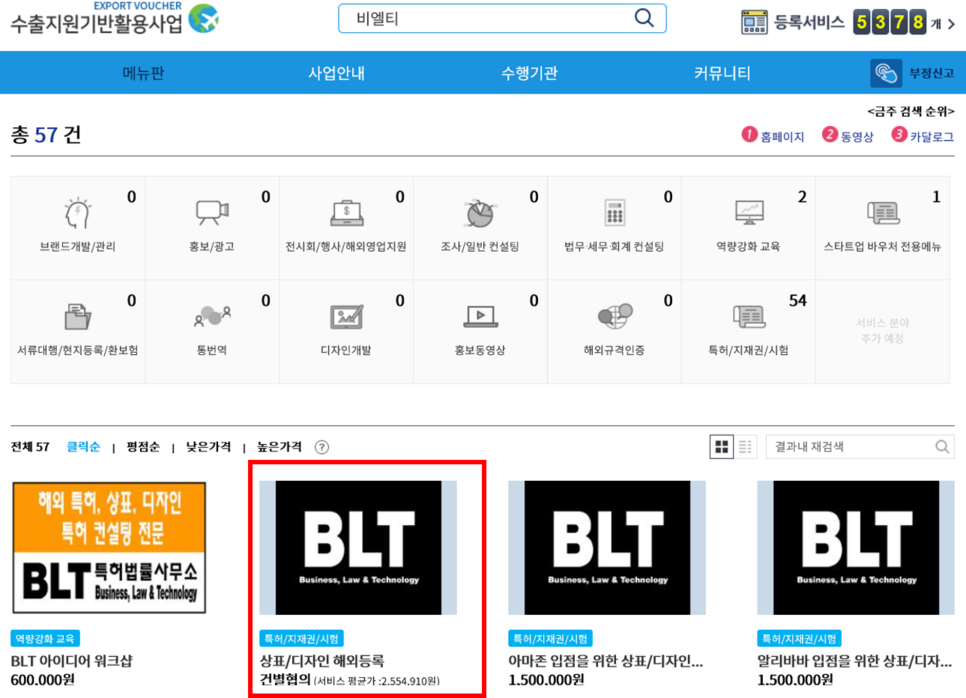Select the 서류대행/현지등록/환보험 folder icon
The image size is (966, 698).
pyautogui.click(x=78, y=317)
